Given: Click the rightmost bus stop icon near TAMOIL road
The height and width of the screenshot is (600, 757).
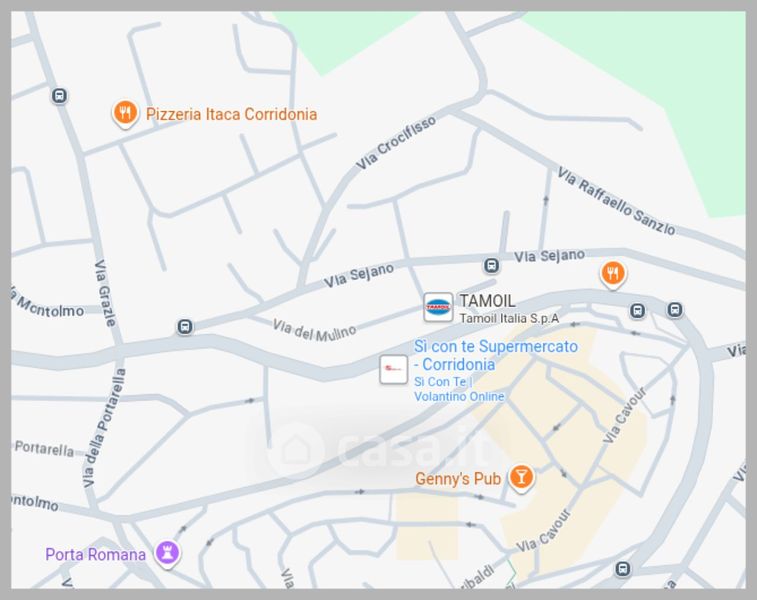Looking at the screenshot, I should (x=675, y=309).
